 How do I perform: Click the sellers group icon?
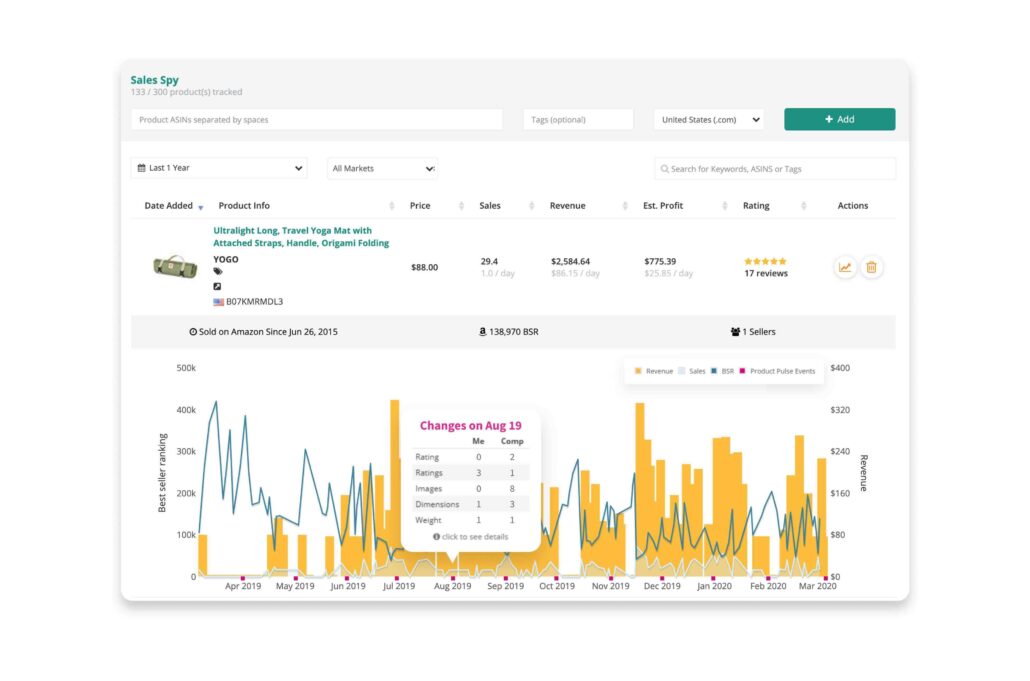(736, 332)
